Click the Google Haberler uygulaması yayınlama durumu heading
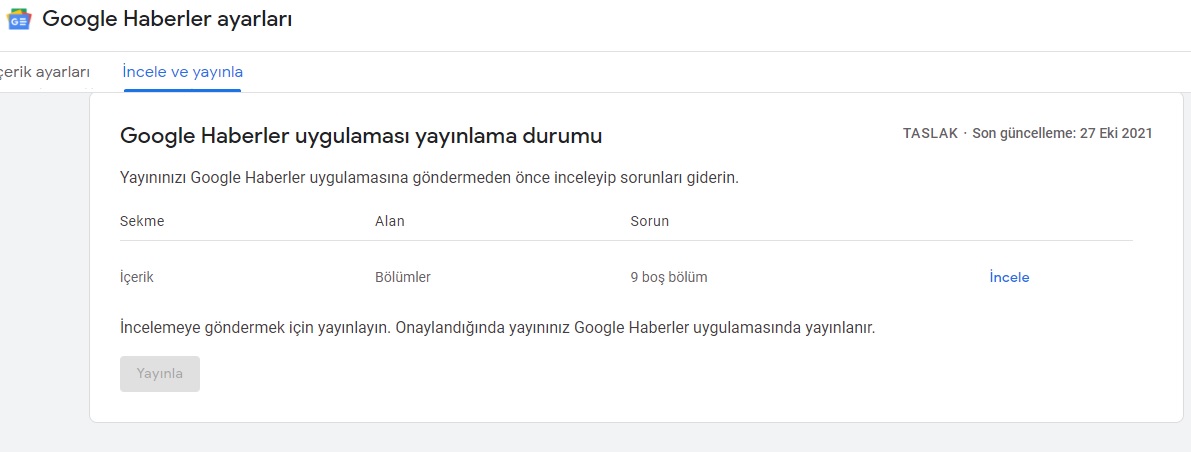The width and height of the screenshot is (1191, 452). (x=362, y=136)
